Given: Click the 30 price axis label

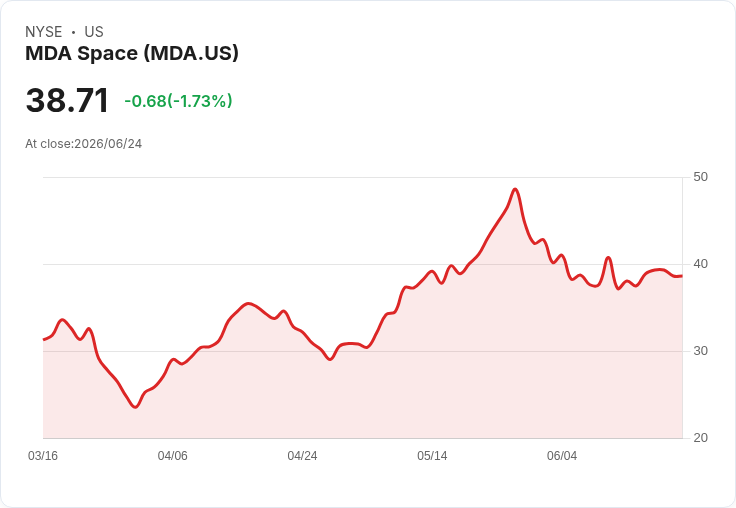Looking at the screenshot, I should [700, 351].
